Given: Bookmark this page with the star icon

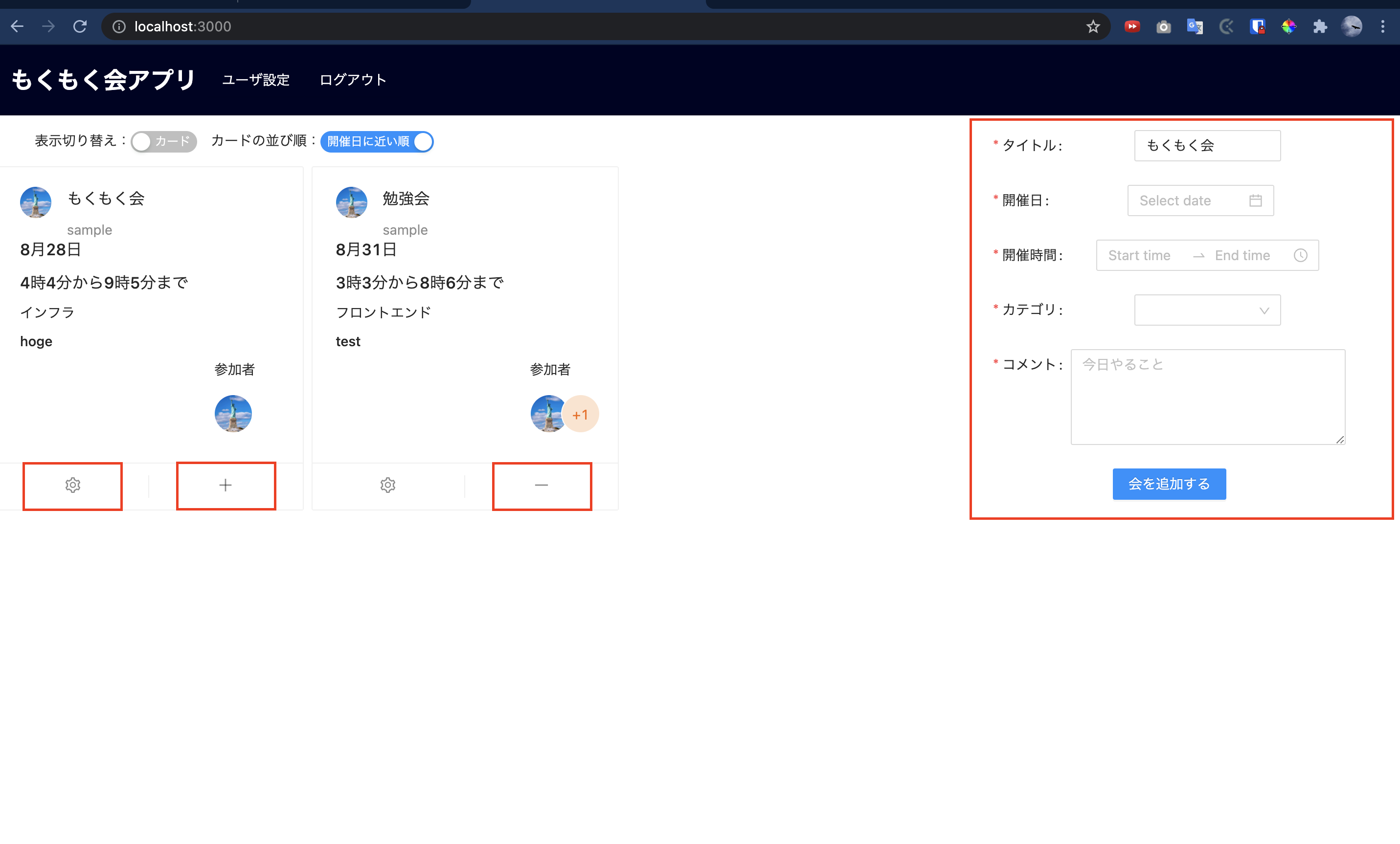Looking at the screenshot, I should pyautogui.click(x=1093, y=27).
